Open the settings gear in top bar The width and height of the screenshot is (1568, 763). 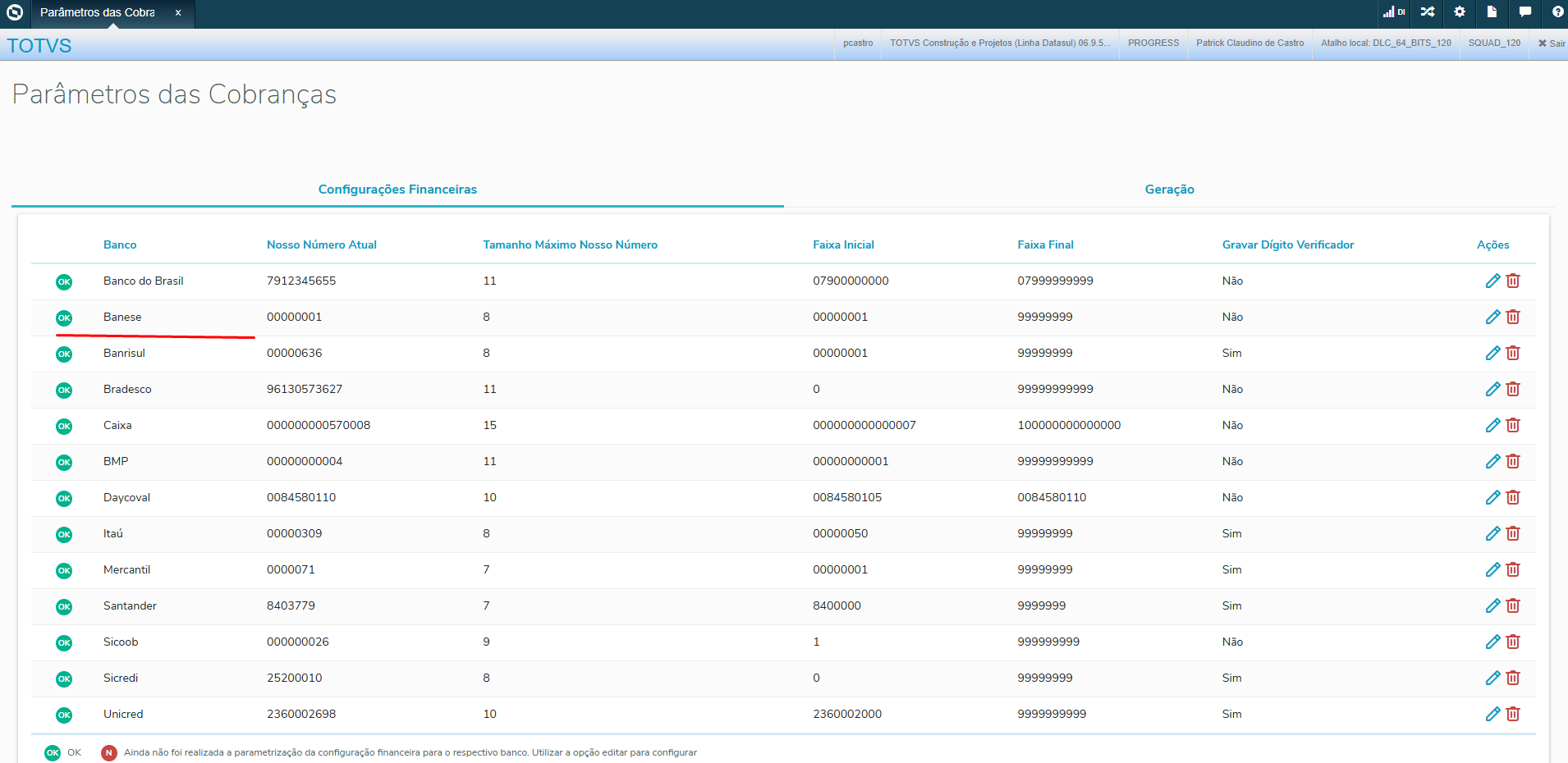point(1460,11)
